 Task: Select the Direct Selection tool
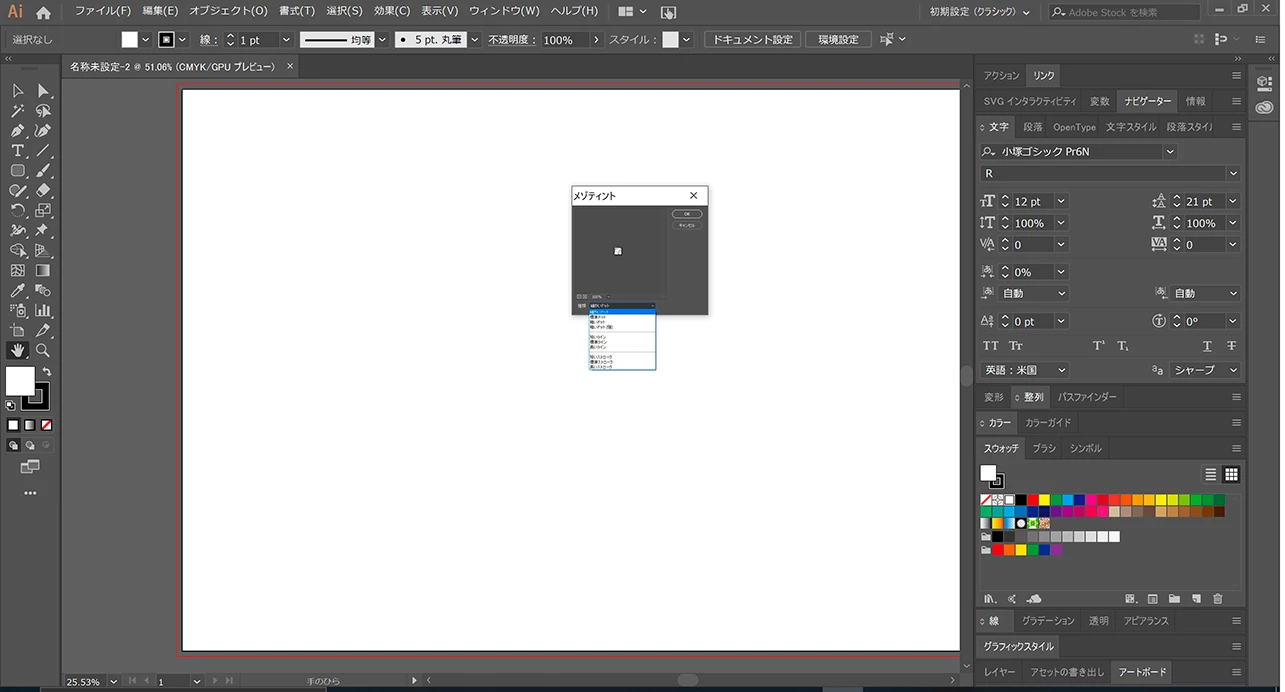pyautogui.click(x=43, y=91)
